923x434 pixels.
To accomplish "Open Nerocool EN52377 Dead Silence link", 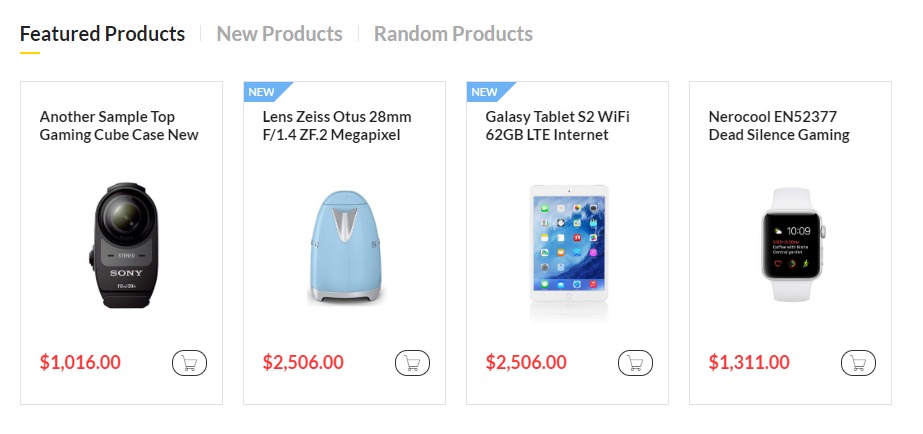I will 779,126.
